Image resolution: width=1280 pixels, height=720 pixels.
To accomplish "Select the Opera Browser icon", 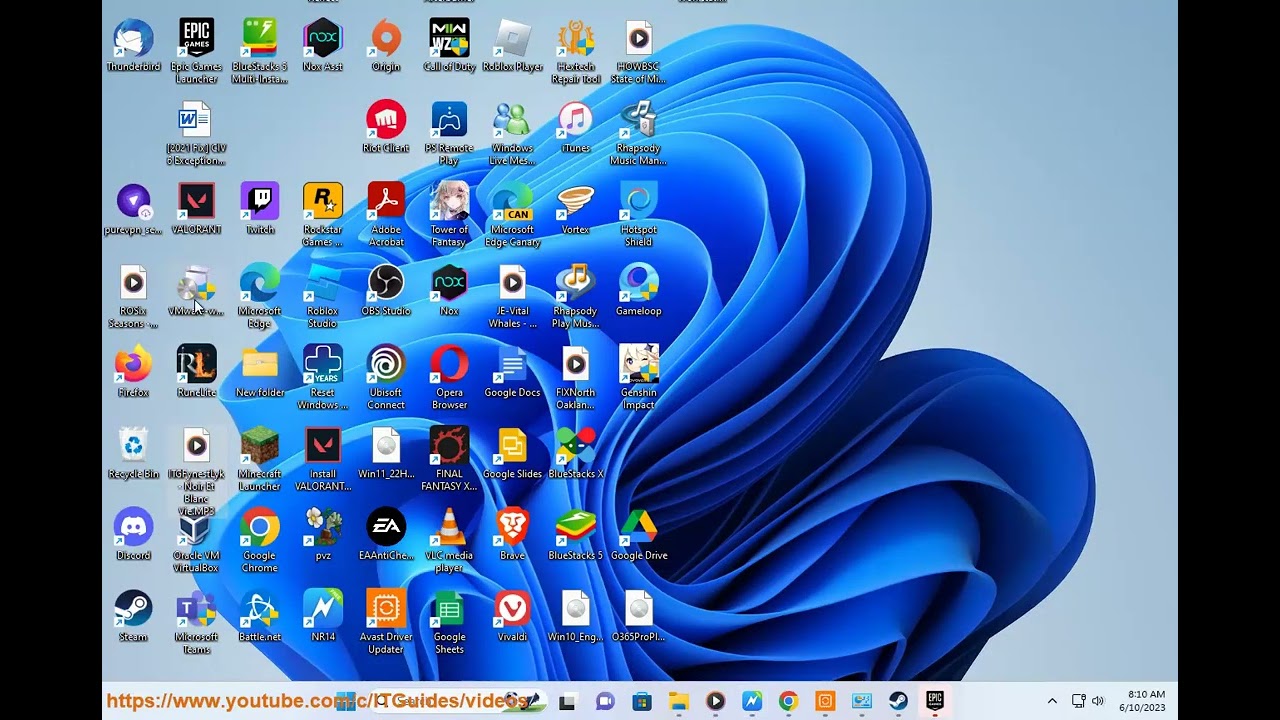I will coord(449,377).
